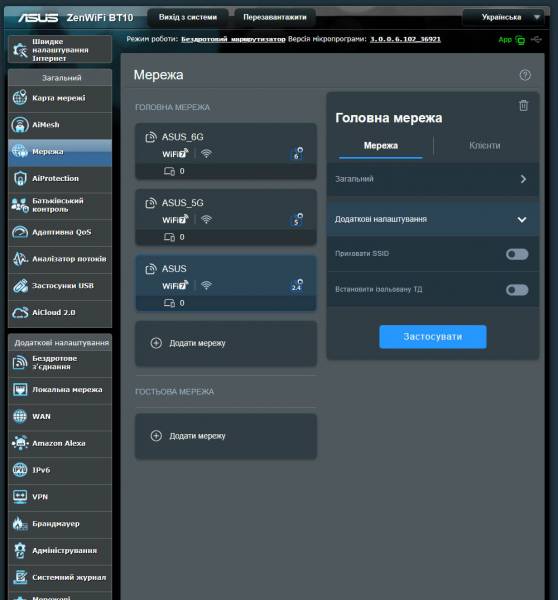558x600 pixels.
Task: Switch to the Мережа tab
Action: [x=381, y=146]
